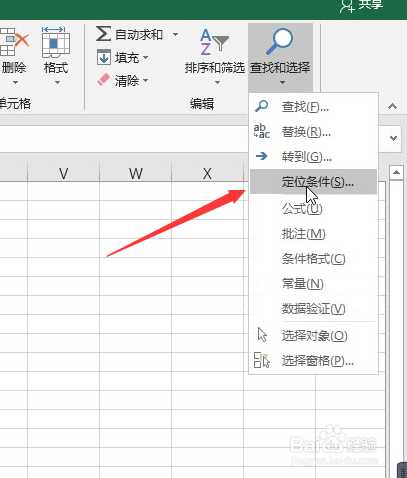Click the Sort & Filter (排序和筛选) icon
Image resolution: width=407 pixels, height=478 pixels.
point(214,42)
